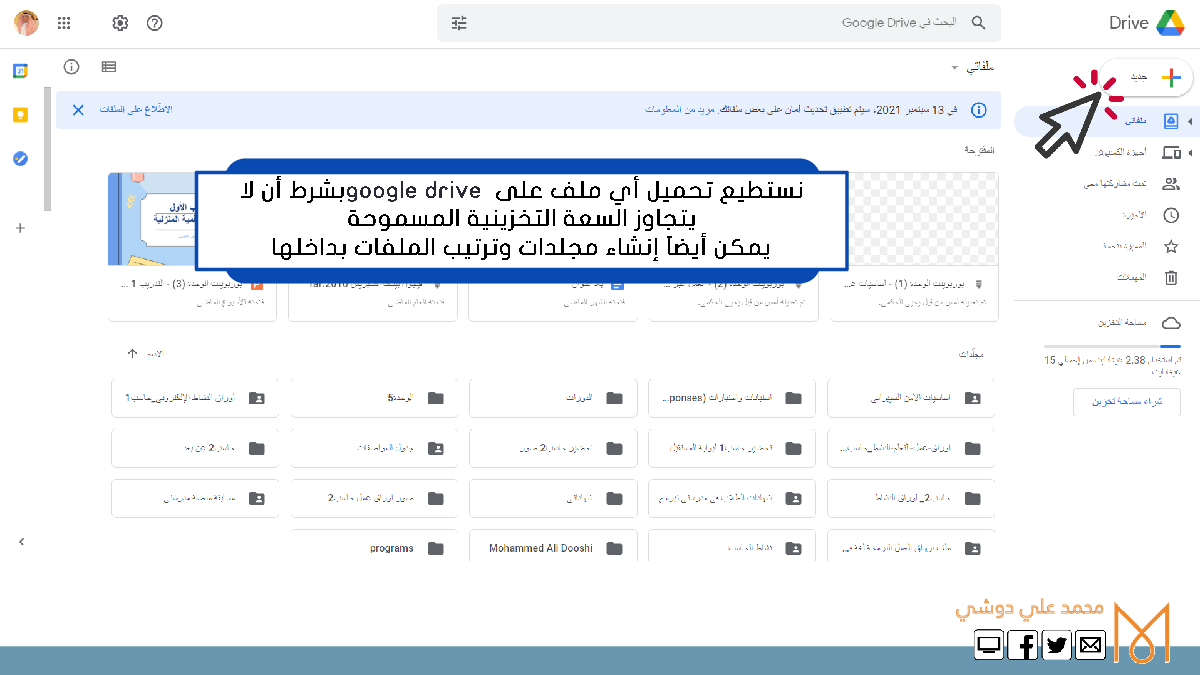1200x675 pixels.
Task: Open Recent files in the sidebar
Action: [x=1171, y=215]
